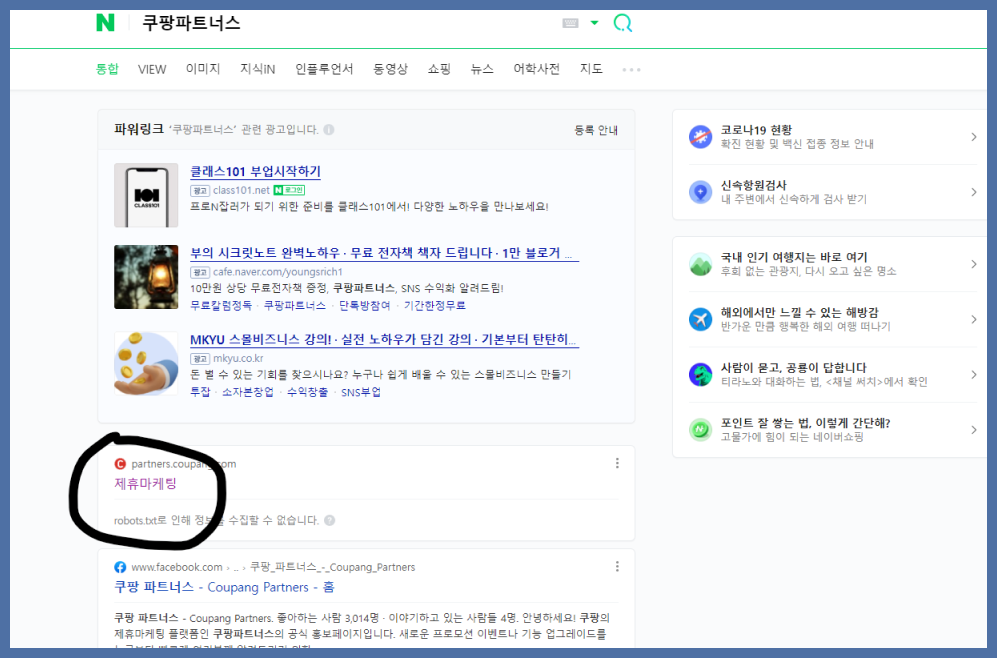Expand the 신속항원검사 chevron
The width and height of the screenshot is (997, 658).
(x=973, y=192)
